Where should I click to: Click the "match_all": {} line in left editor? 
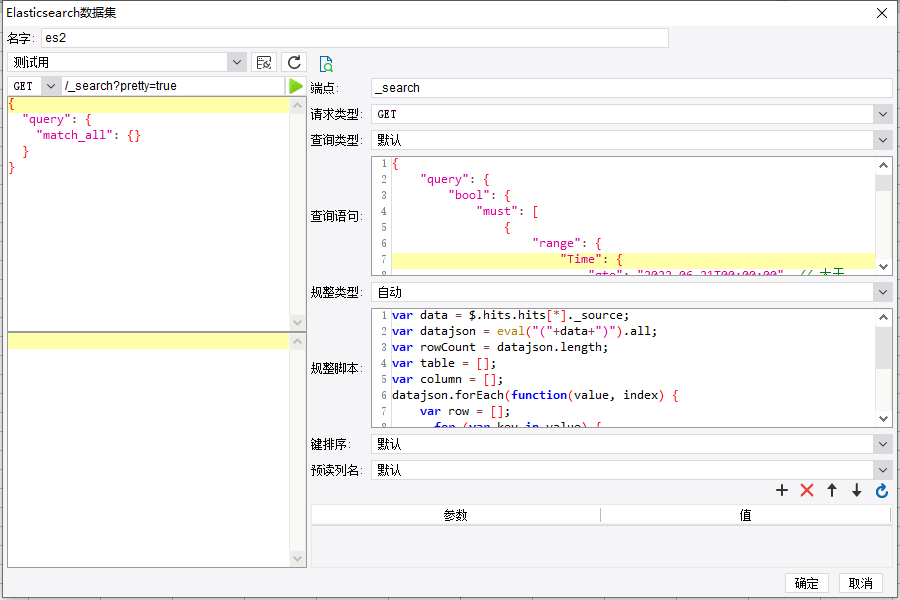[x=89, y=136]
